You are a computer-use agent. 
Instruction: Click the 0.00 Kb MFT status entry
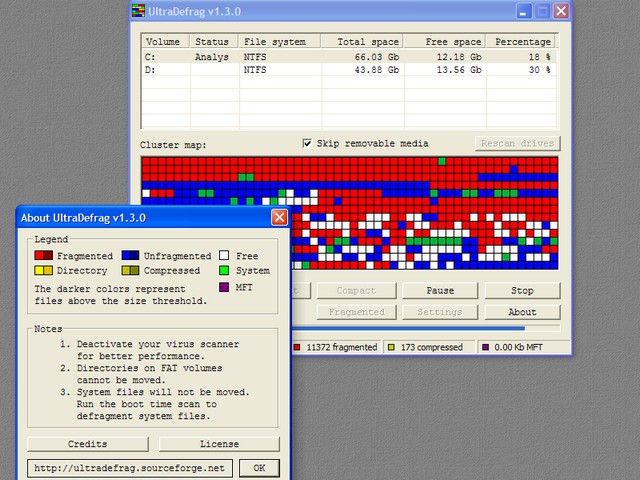(x=523, y=347)
